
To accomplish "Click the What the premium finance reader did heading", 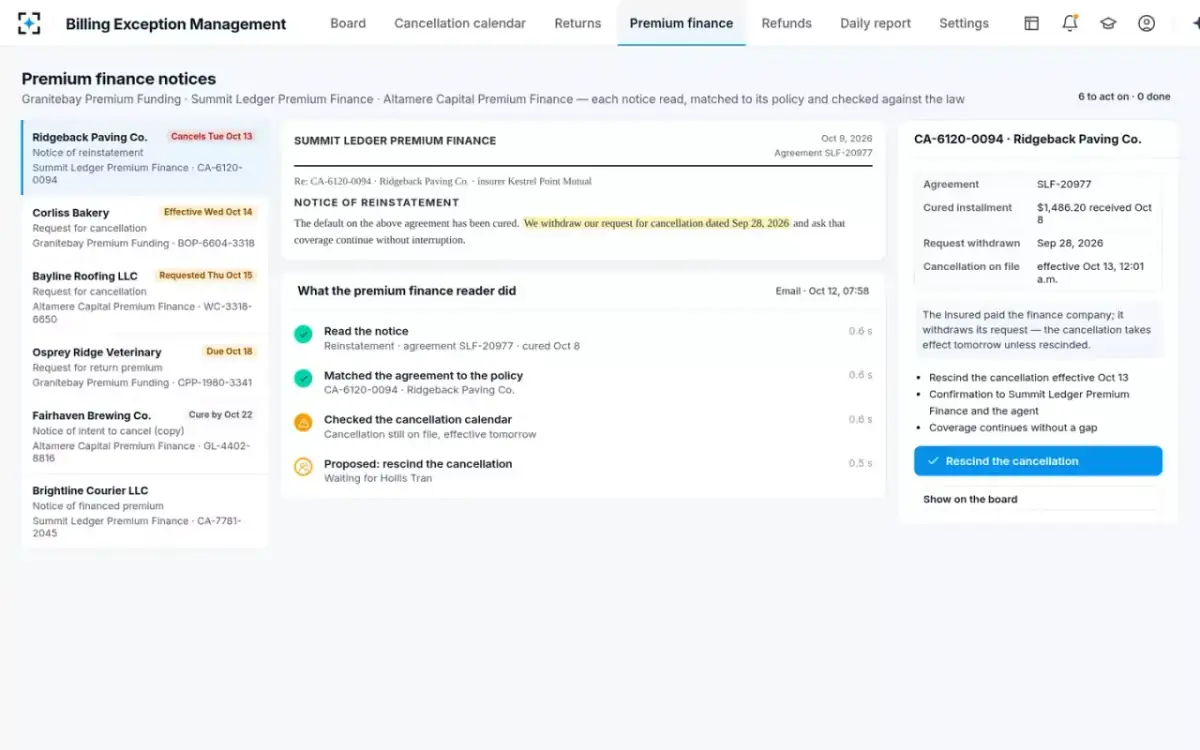I will point(406,291).
